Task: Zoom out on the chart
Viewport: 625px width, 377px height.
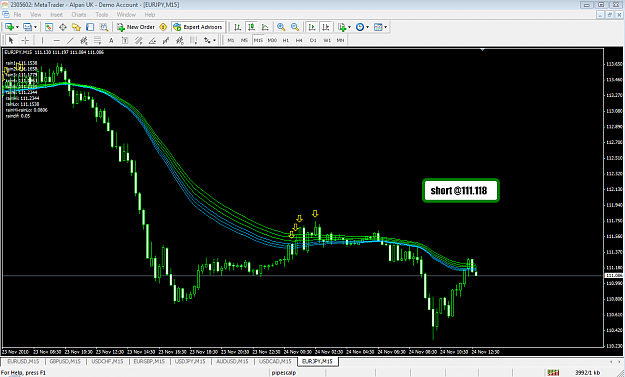Action: (x=295, y=27)
